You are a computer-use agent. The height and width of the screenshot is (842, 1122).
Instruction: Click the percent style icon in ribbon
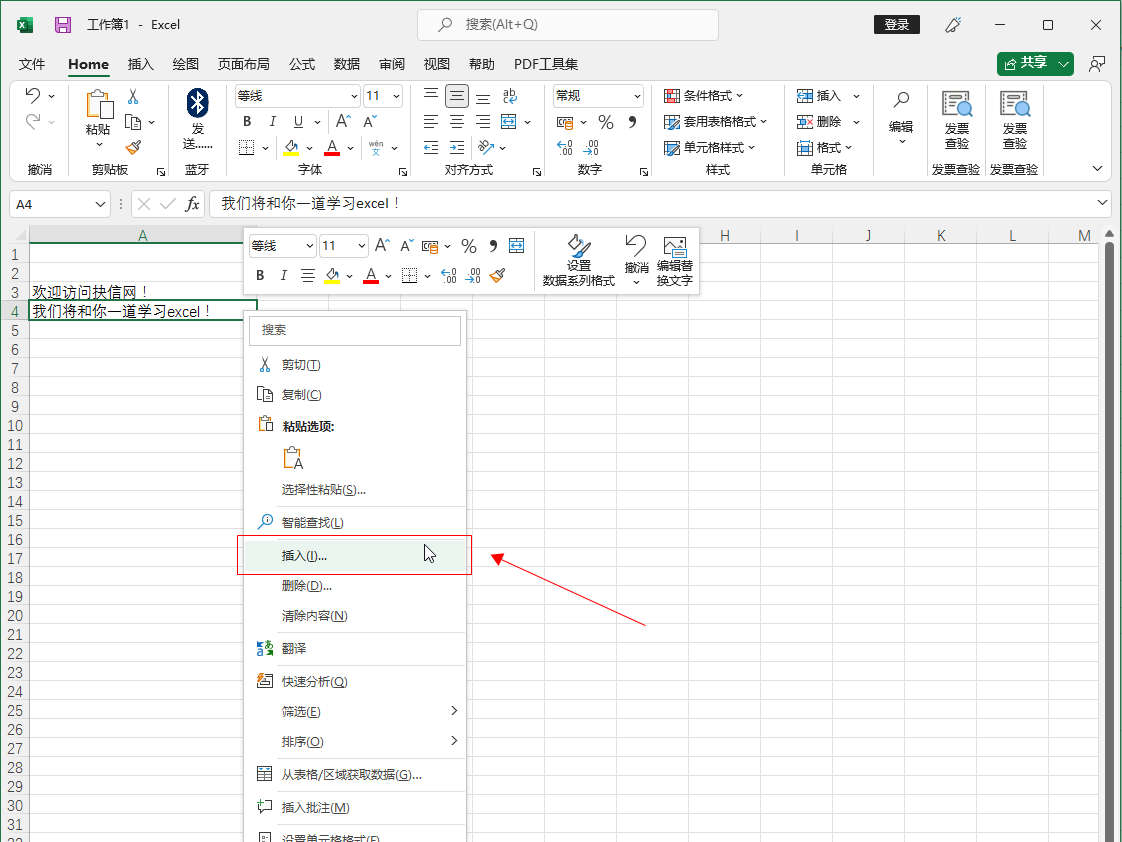pos(605,122)
